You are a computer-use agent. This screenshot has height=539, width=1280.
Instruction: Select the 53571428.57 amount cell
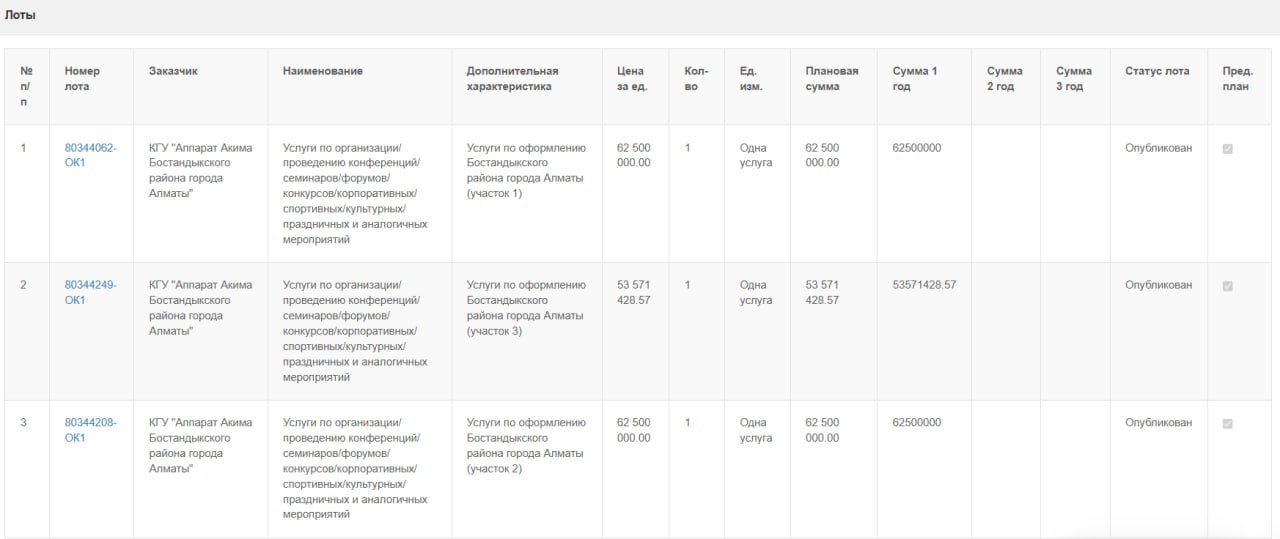924,285
